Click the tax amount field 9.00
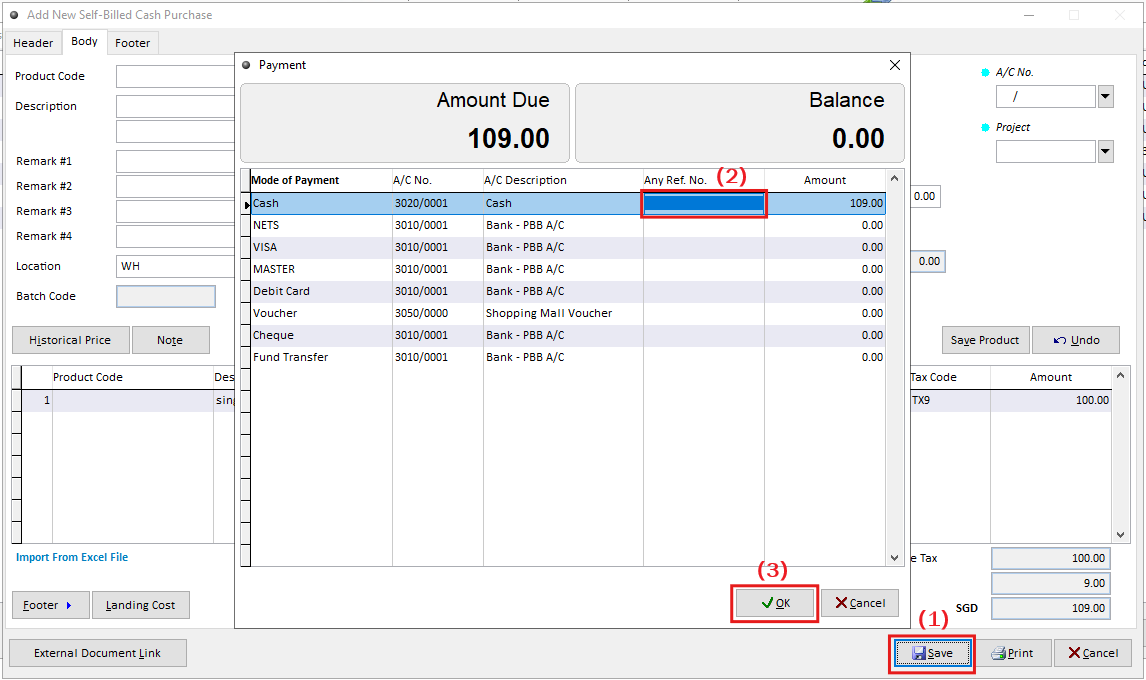Screen dimensions: 1146x680 coord(1050,583)
